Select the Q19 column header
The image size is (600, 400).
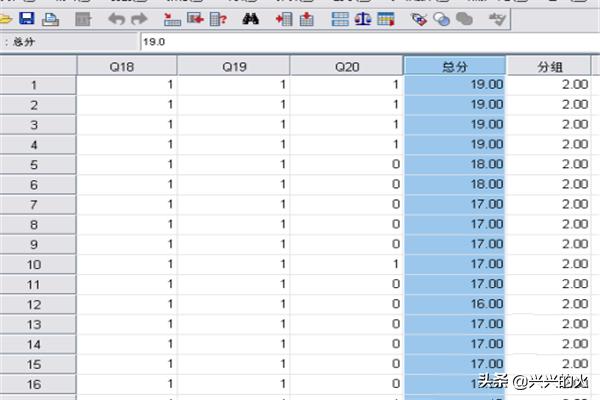coord(233,65)
